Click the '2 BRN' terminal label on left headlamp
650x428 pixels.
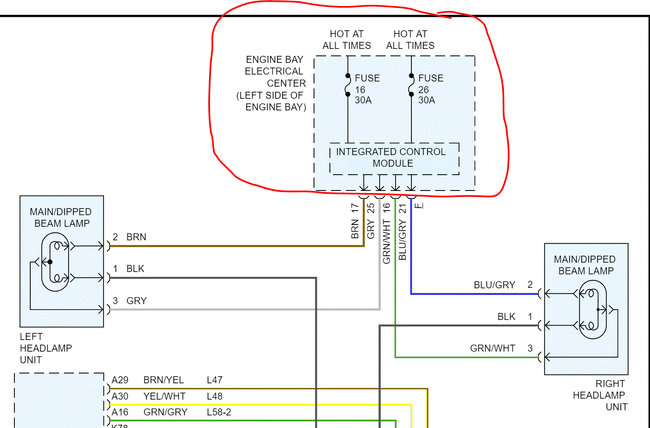click(129, 237)
